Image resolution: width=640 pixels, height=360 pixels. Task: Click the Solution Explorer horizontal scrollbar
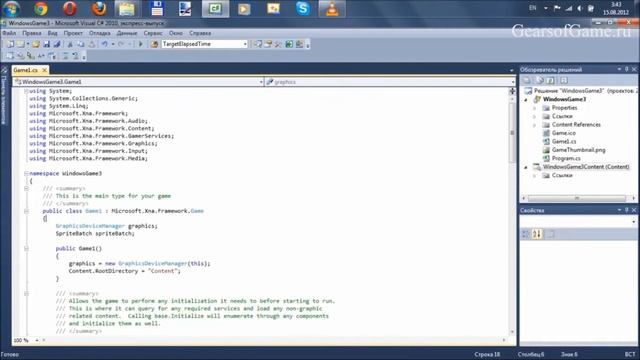click(x=577, y=198)
